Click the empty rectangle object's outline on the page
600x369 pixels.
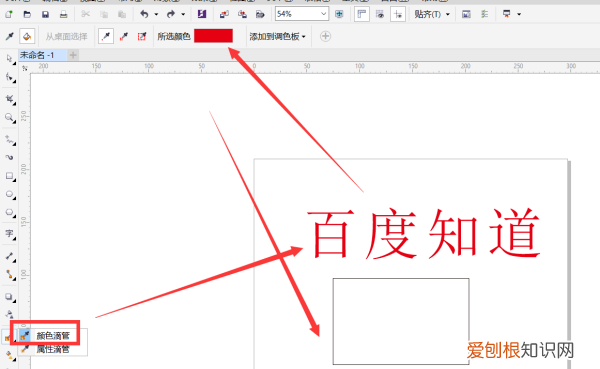coord(401,279)
